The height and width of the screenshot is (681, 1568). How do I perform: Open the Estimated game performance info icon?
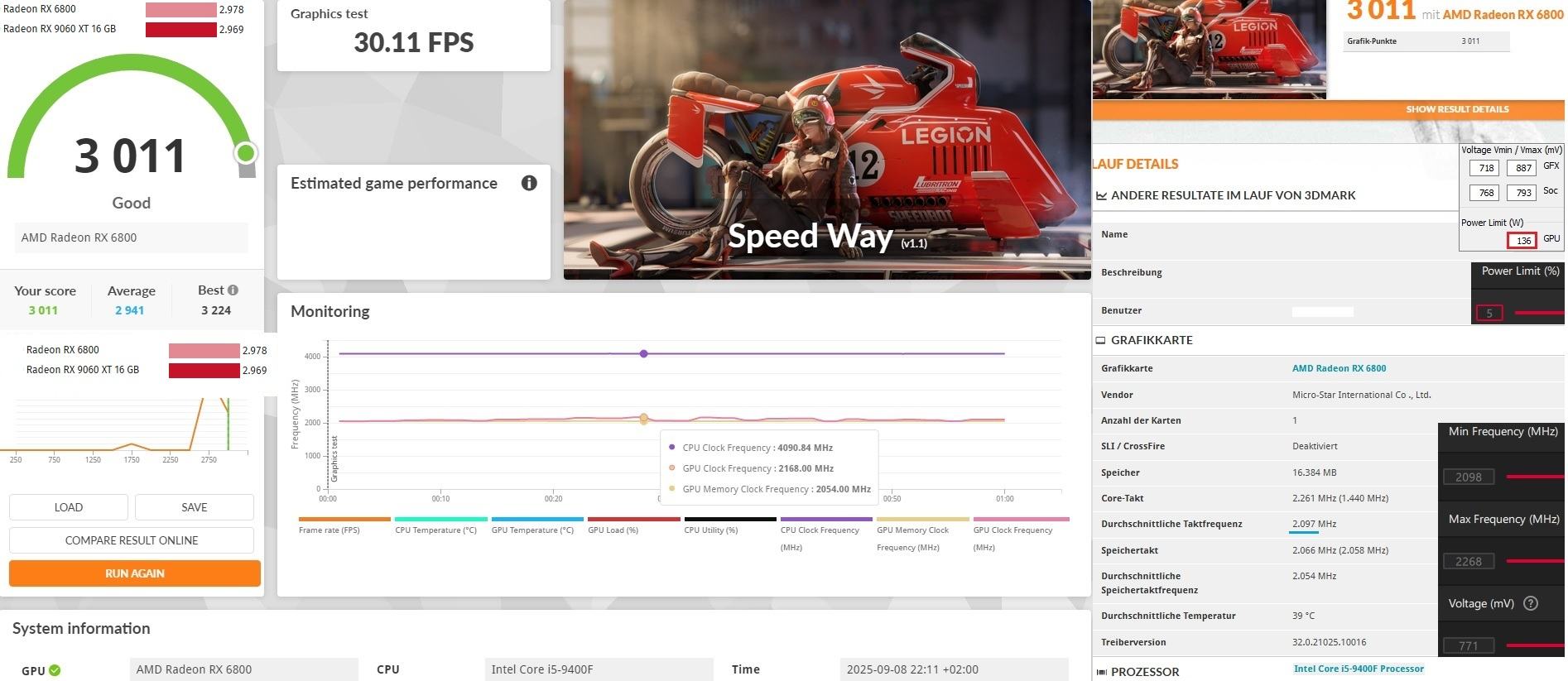click(529, 183)
